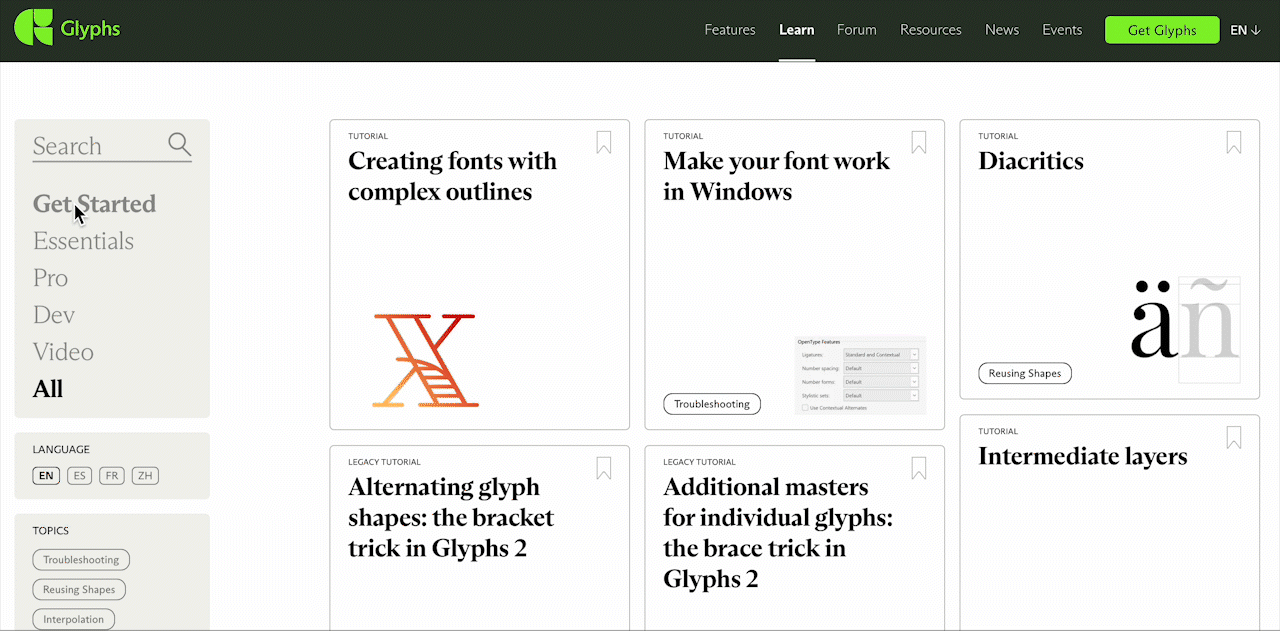This screenshot has width=1280, height=631.
Task: Open the Essentials category link
Action: pyautogui.click(x=83, y=241)
